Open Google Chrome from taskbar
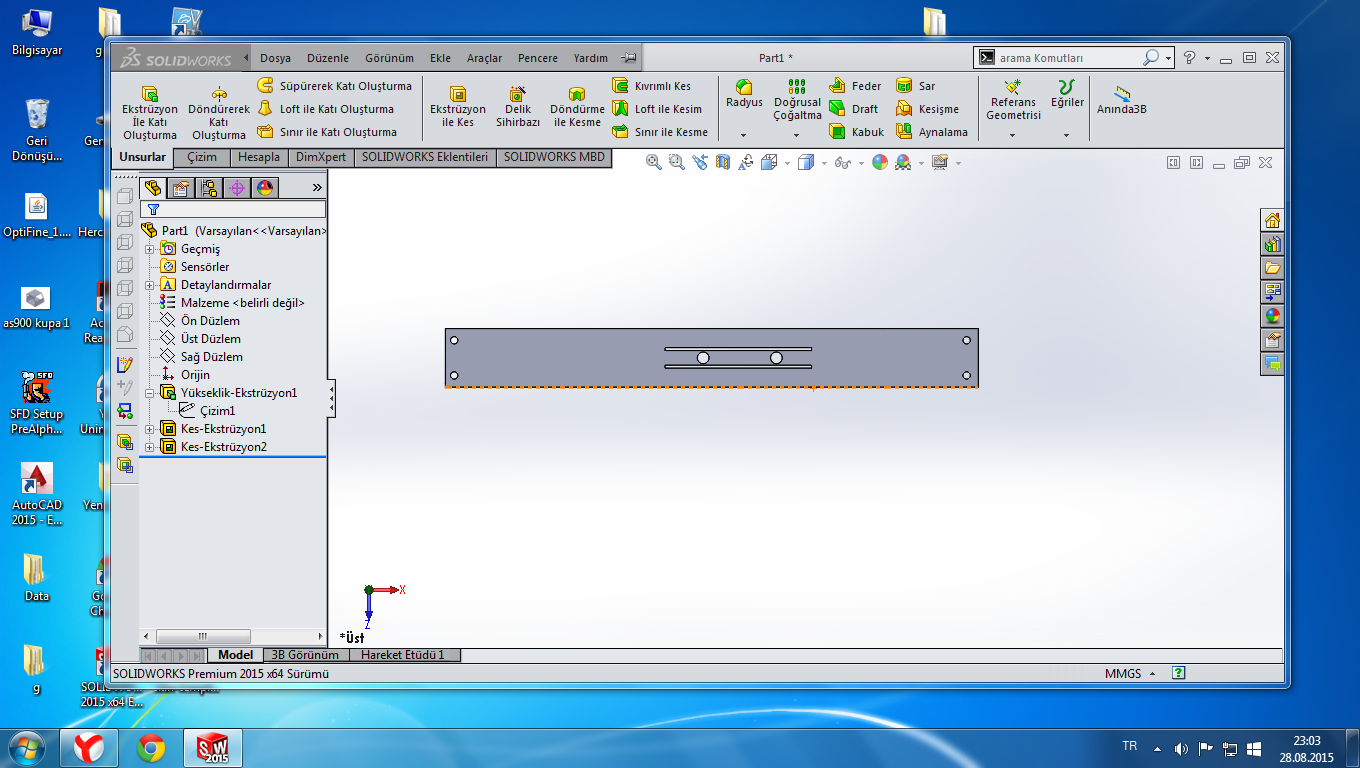Image resolution: width=1360 pixels, height=768 pixels. [151, 747]
